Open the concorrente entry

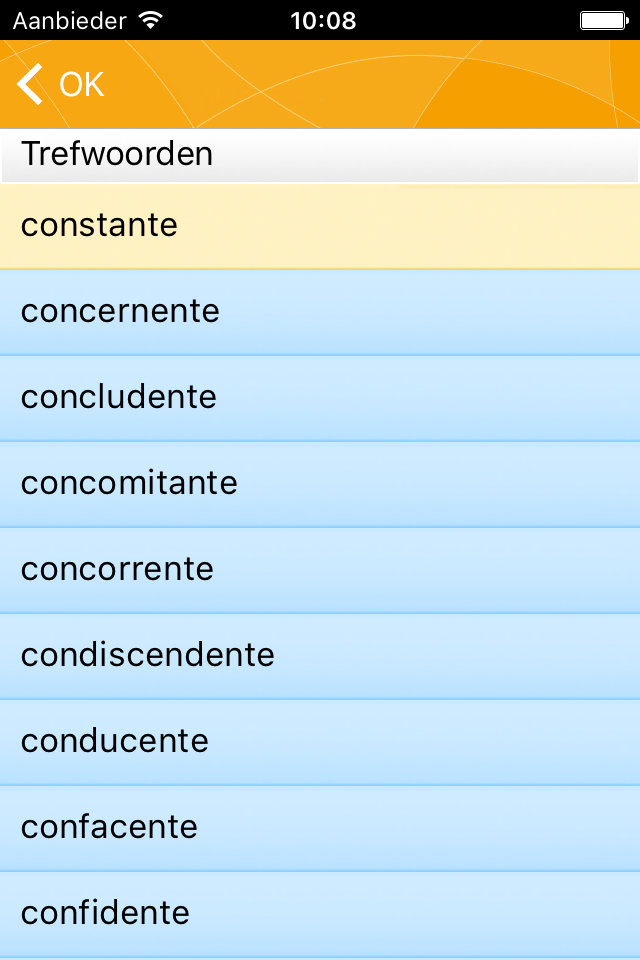pos(320,570)
